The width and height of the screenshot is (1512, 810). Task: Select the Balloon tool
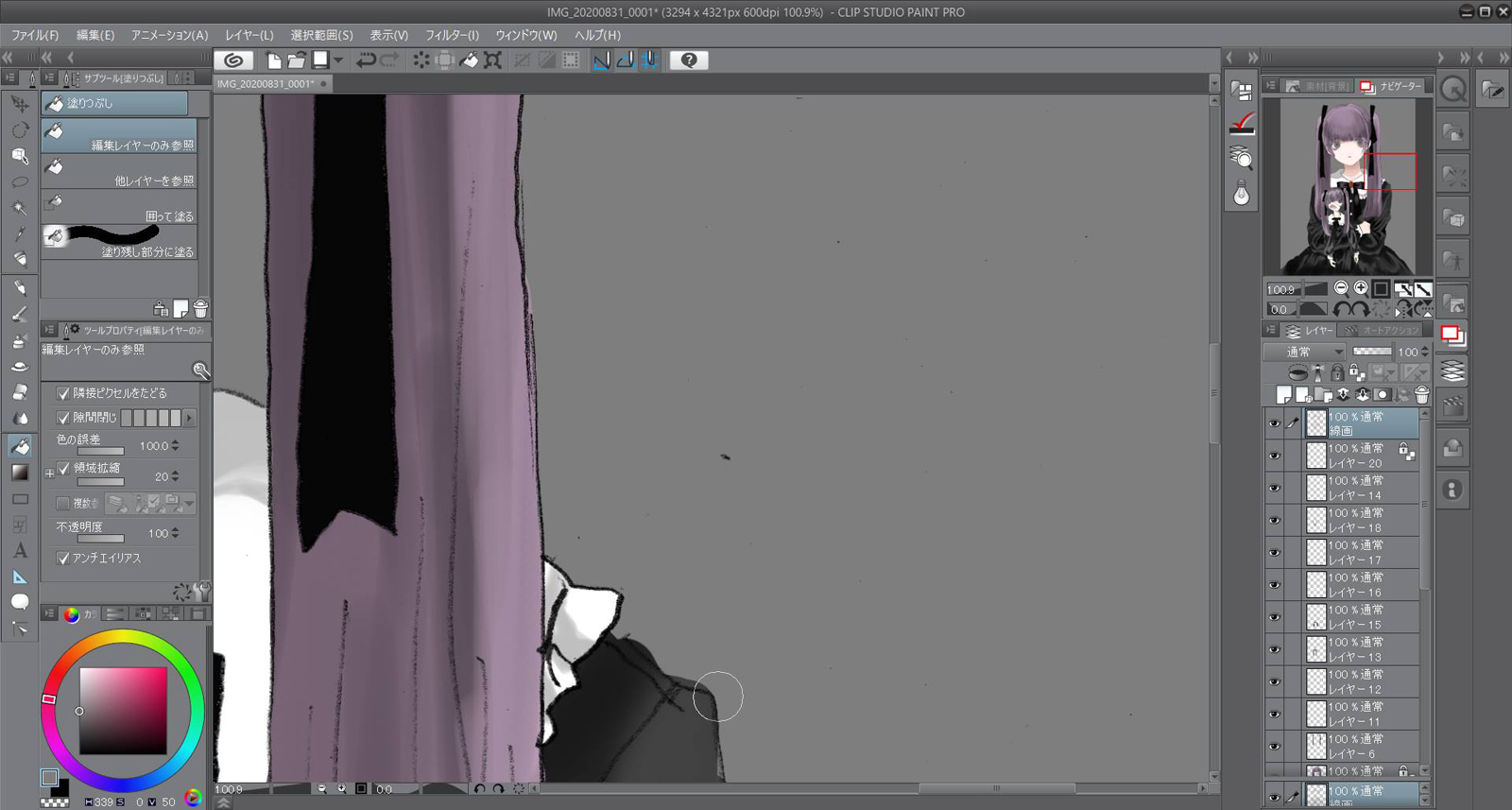click(x=20, y=602)
